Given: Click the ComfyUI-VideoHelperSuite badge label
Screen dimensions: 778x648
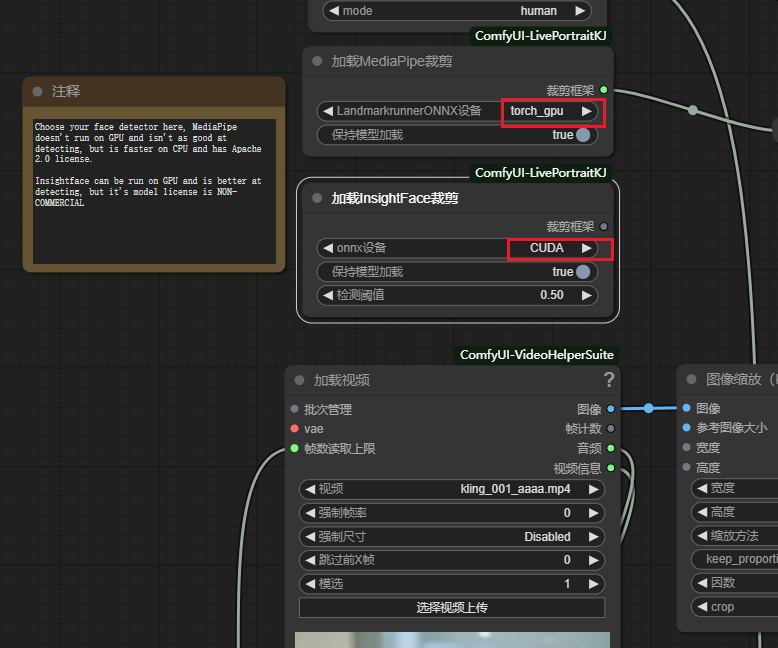Looking at the screenshot, I should pyautogui.click(x=537, y=355).
